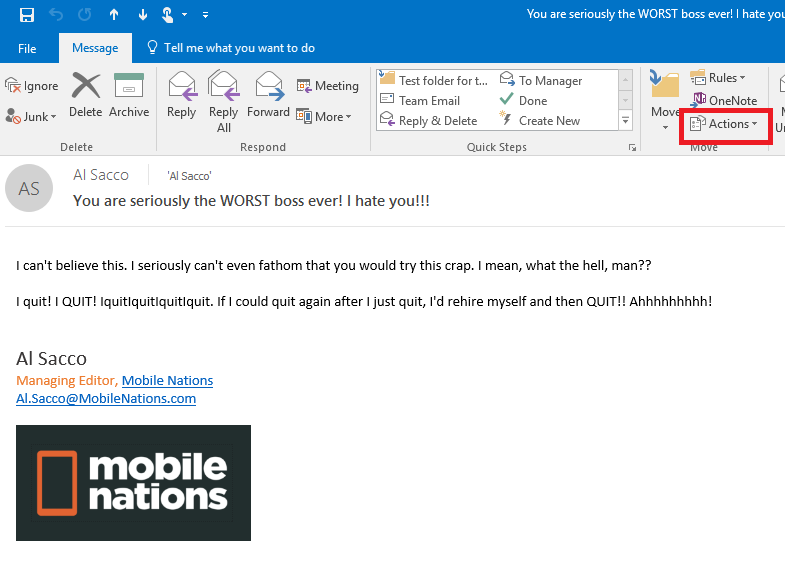Open the Rules dropdown

point(718,78)
